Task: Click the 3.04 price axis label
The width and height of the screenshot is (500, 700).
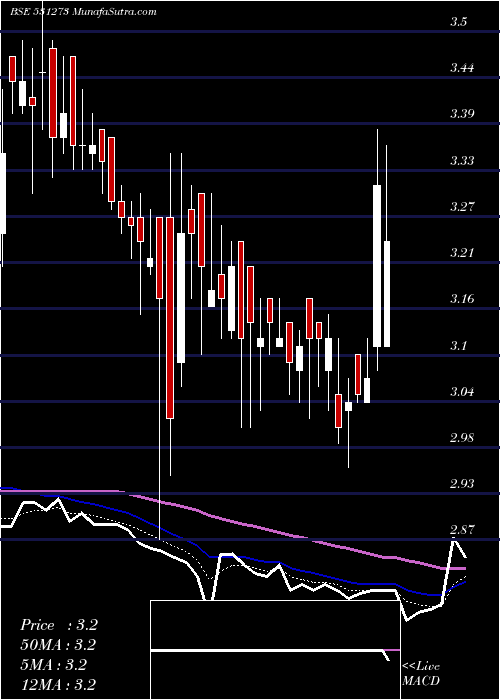Action: [462, 392]
